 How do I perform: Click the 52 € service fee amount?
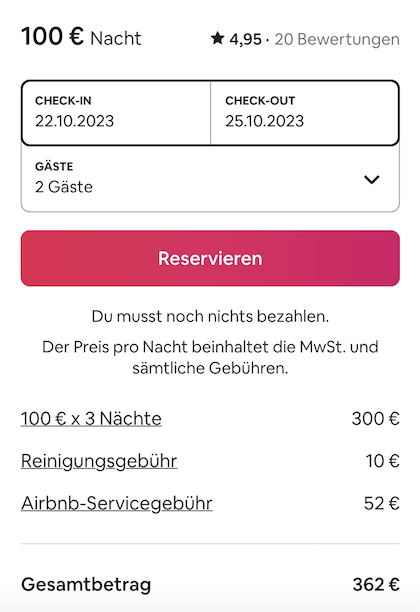(382, 503)
